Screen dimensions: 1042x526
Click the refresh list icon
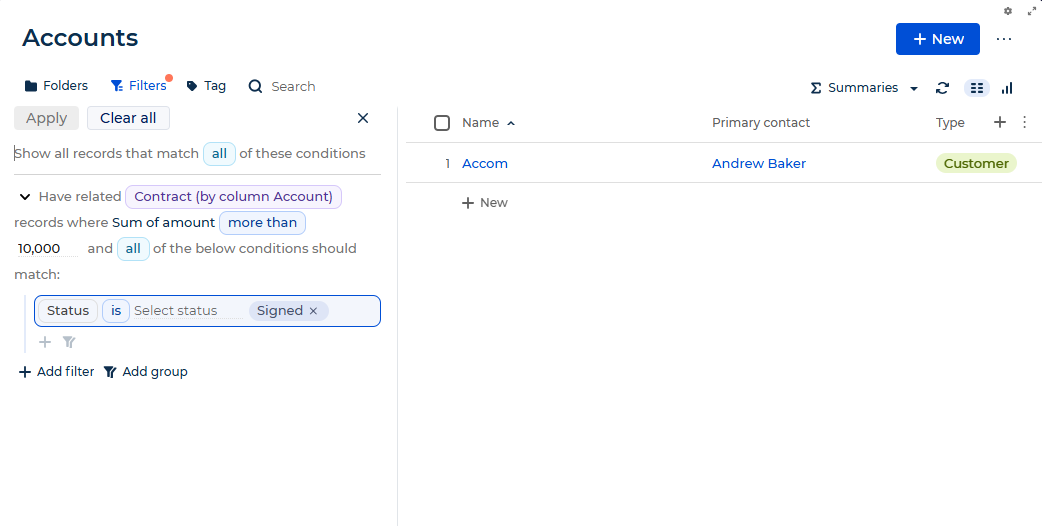942,88
